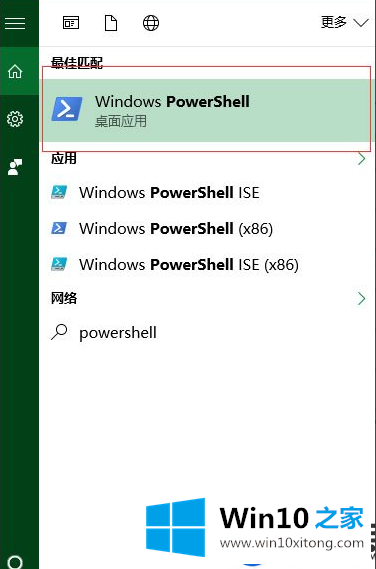Screen dimensions: 376x569
Task: Expand the 应用 section arrow
Action: [361, 159]
